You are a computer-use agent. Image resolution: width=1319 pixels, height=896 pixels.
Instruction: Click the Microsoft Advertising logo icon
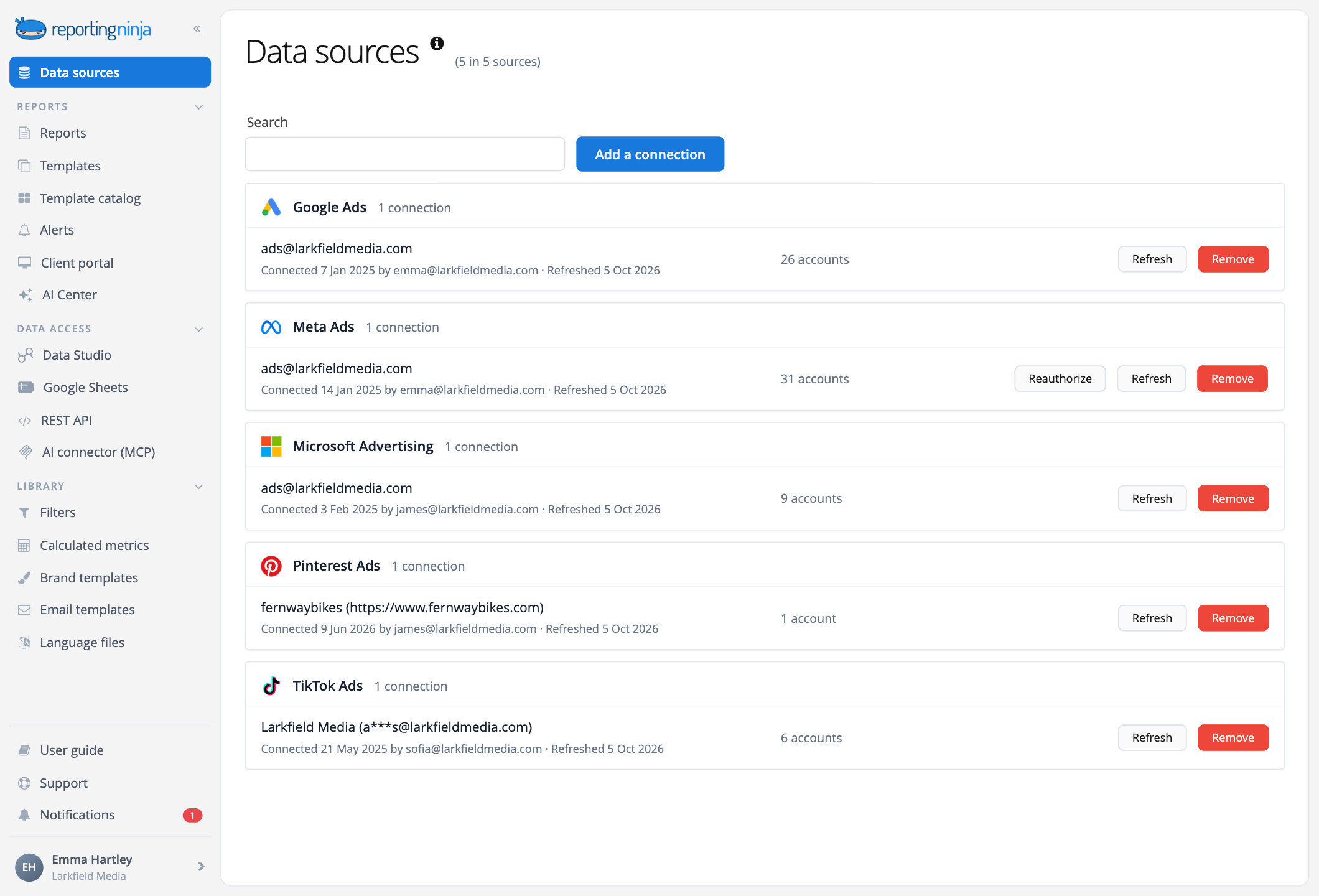tap(271, 446)
